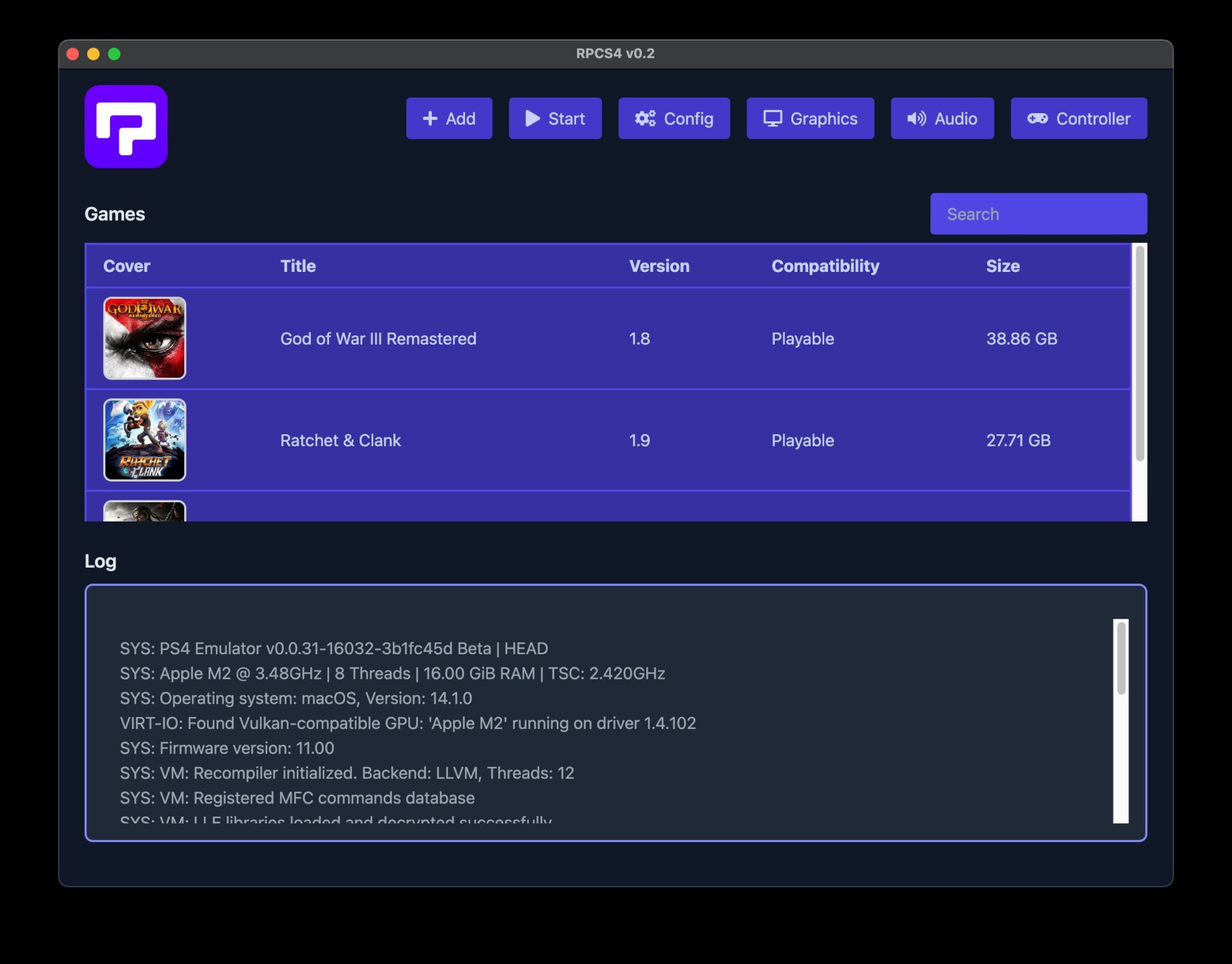Screen dimensions: 1232x964
Task: Click the RPCS4 v0.2 window title
Action: (x=615, y=54)
